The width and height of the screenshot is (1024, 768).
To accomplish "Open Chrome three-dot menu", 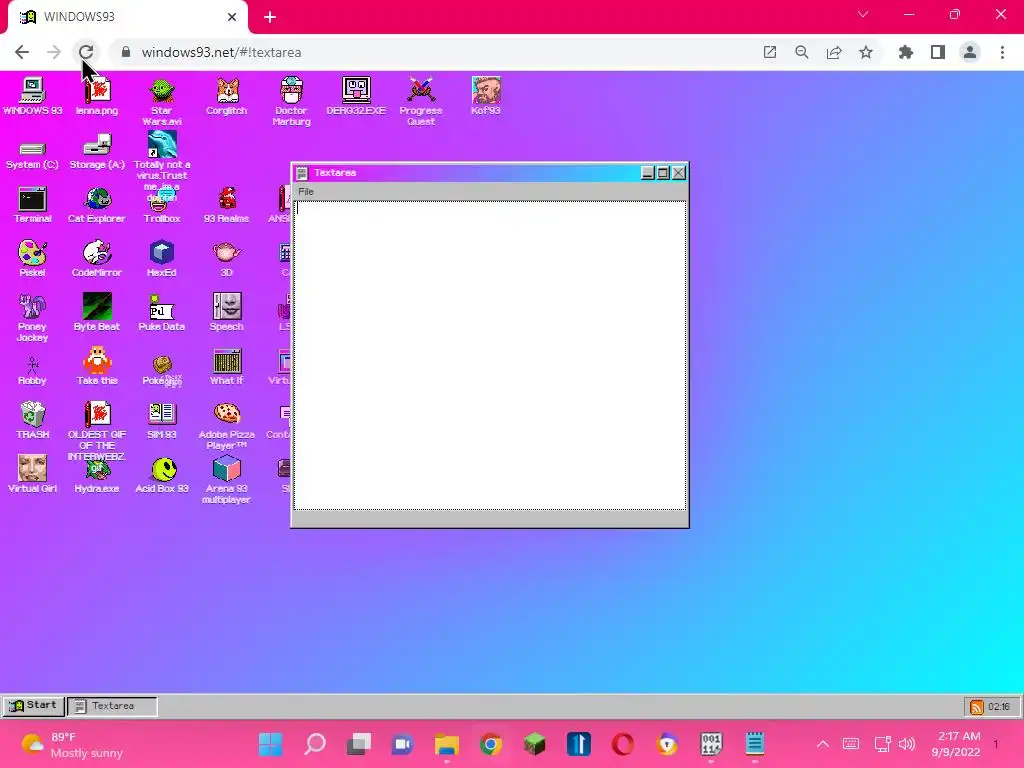I will coord(1002,52).
